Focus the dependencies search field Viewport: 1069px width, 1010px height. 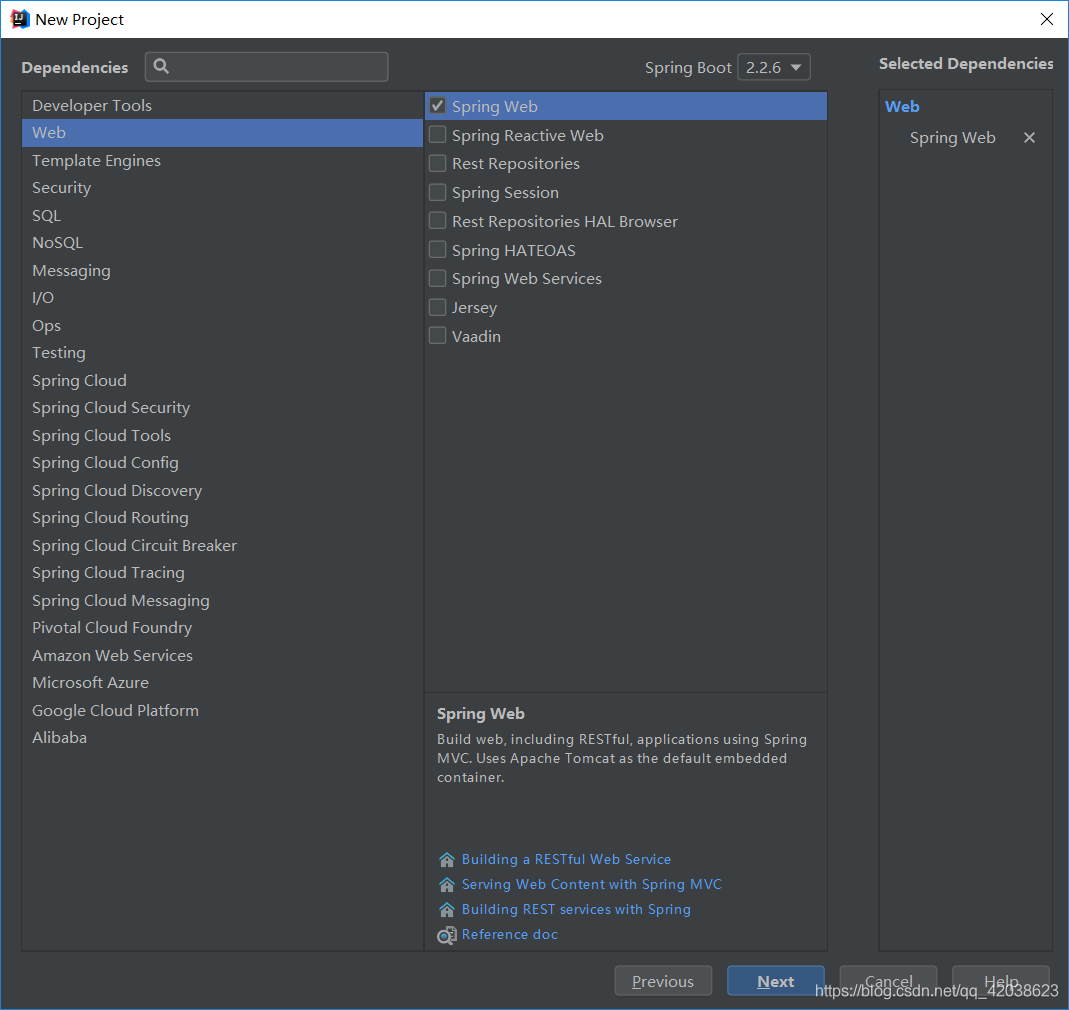click(x=267, y=67)
